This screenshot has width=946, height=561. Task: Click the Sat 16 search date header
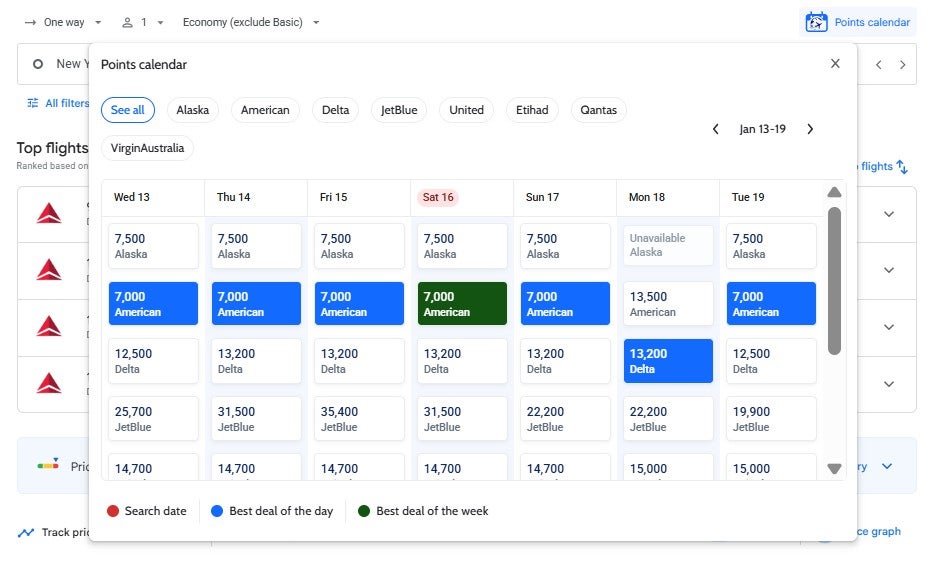pyautogui.click(x=438, y=197)
